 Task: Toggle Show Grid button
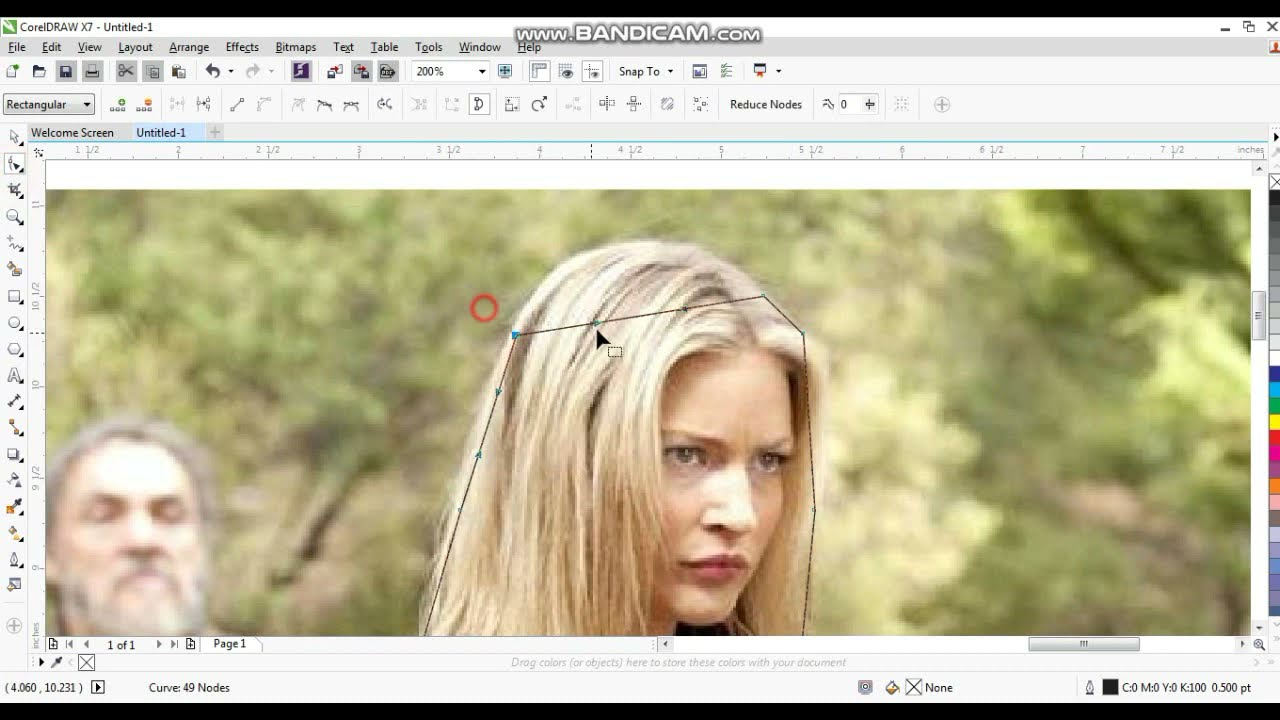566,71
